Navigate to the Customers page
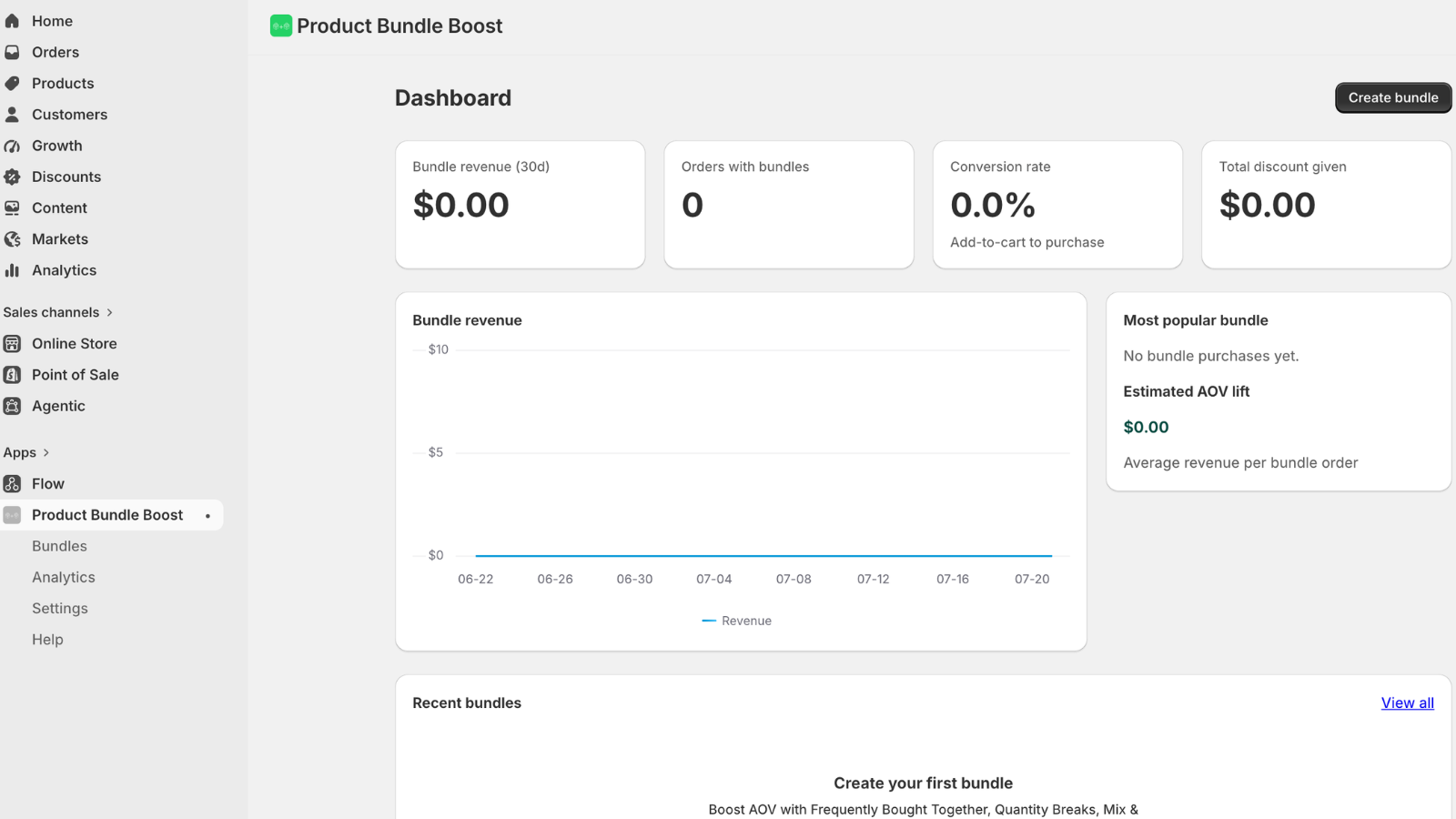1456x819 pixels. tap(69, 115)
